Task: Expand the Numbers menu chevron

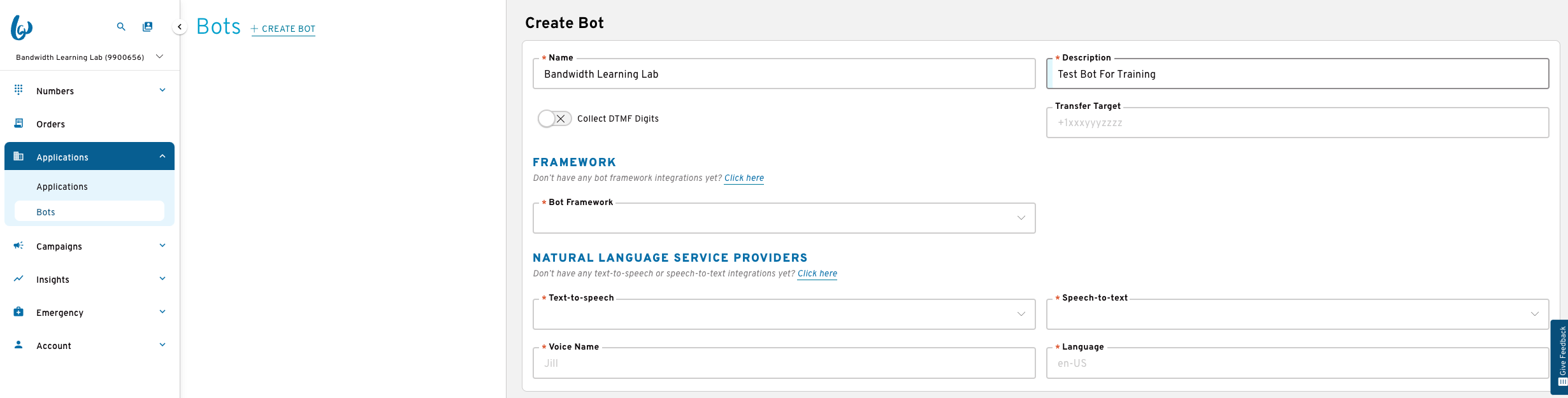Action: tap(162, 90)
